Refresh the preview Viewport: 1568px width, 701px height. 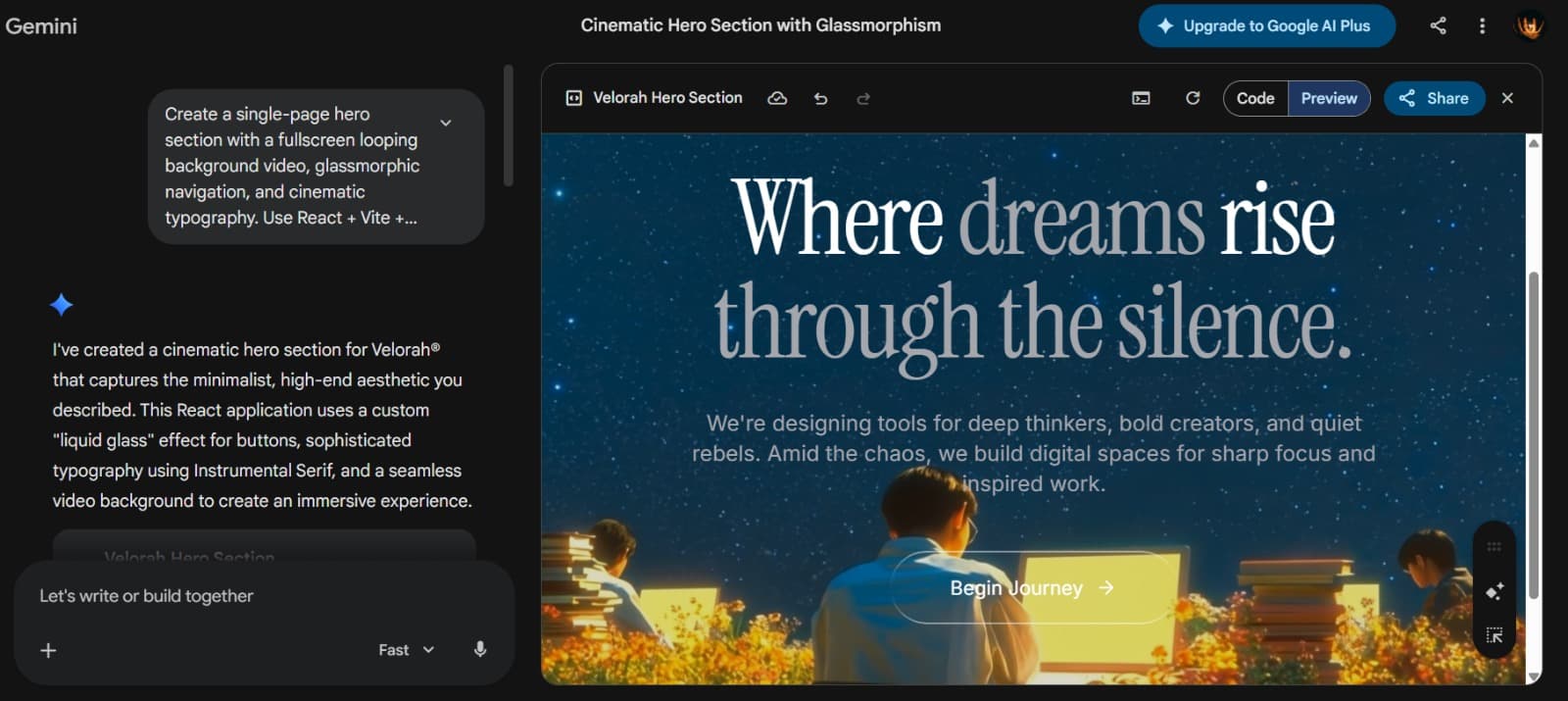click(1193, 98)
